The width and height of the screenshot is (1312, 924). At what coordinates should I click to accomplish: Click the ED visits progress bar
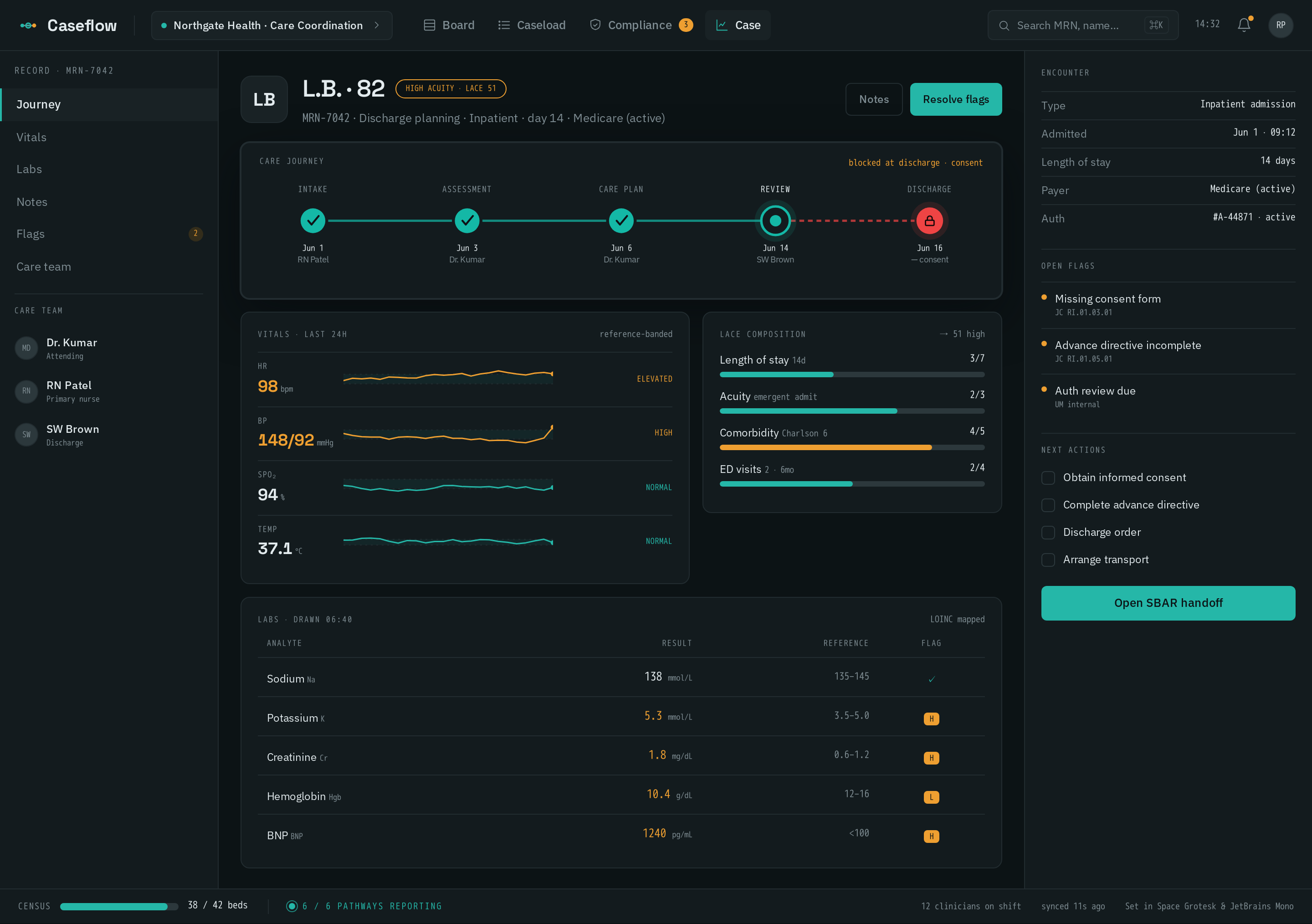tap(852, 484)
